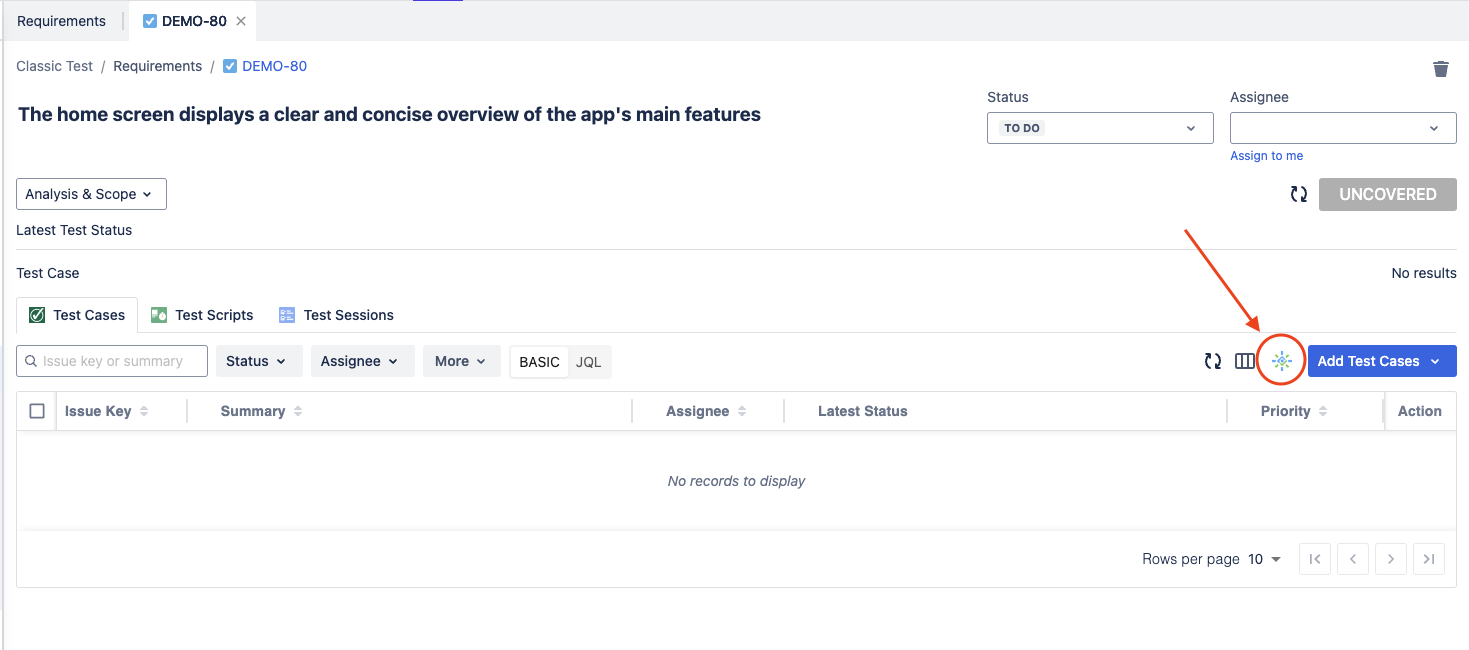Switch to the Test Scripts tab
The width and height of the screenshot is (1469, 650).
(202, 315)
